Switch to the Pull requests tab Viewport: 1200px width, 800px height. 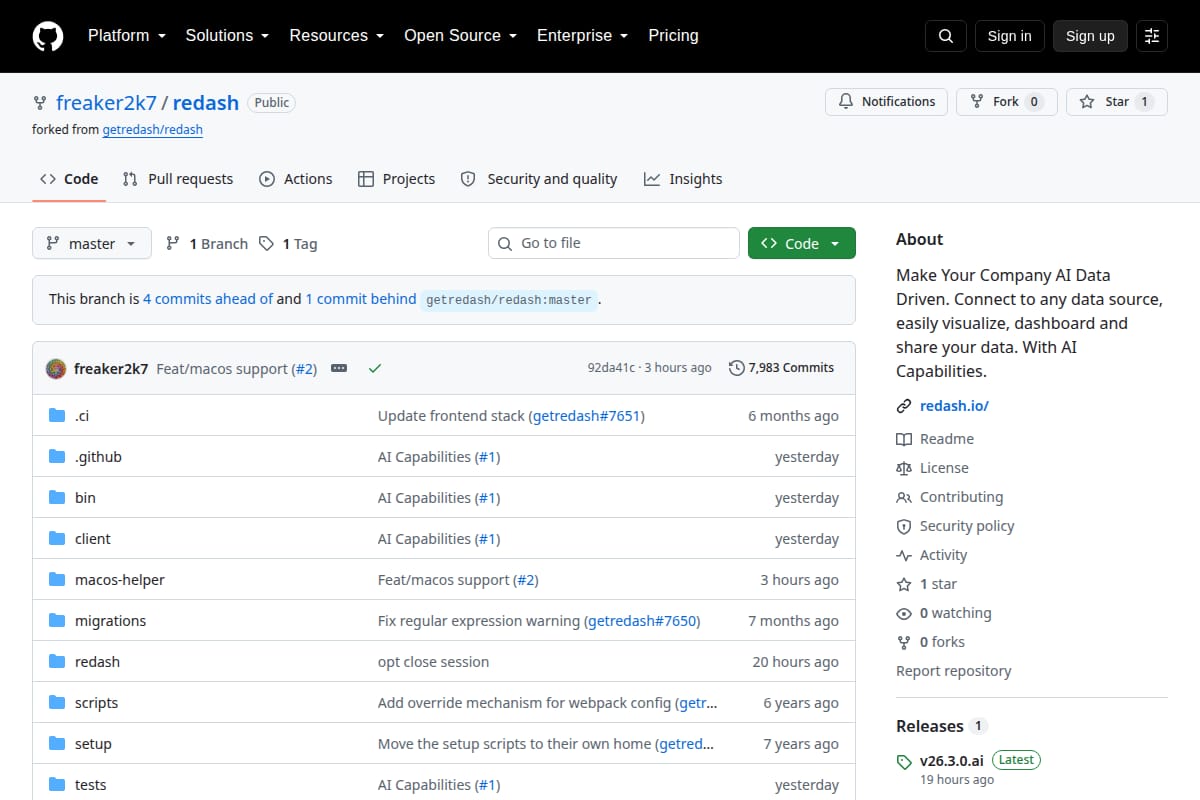pyautogui.click(x=178, y=179)
